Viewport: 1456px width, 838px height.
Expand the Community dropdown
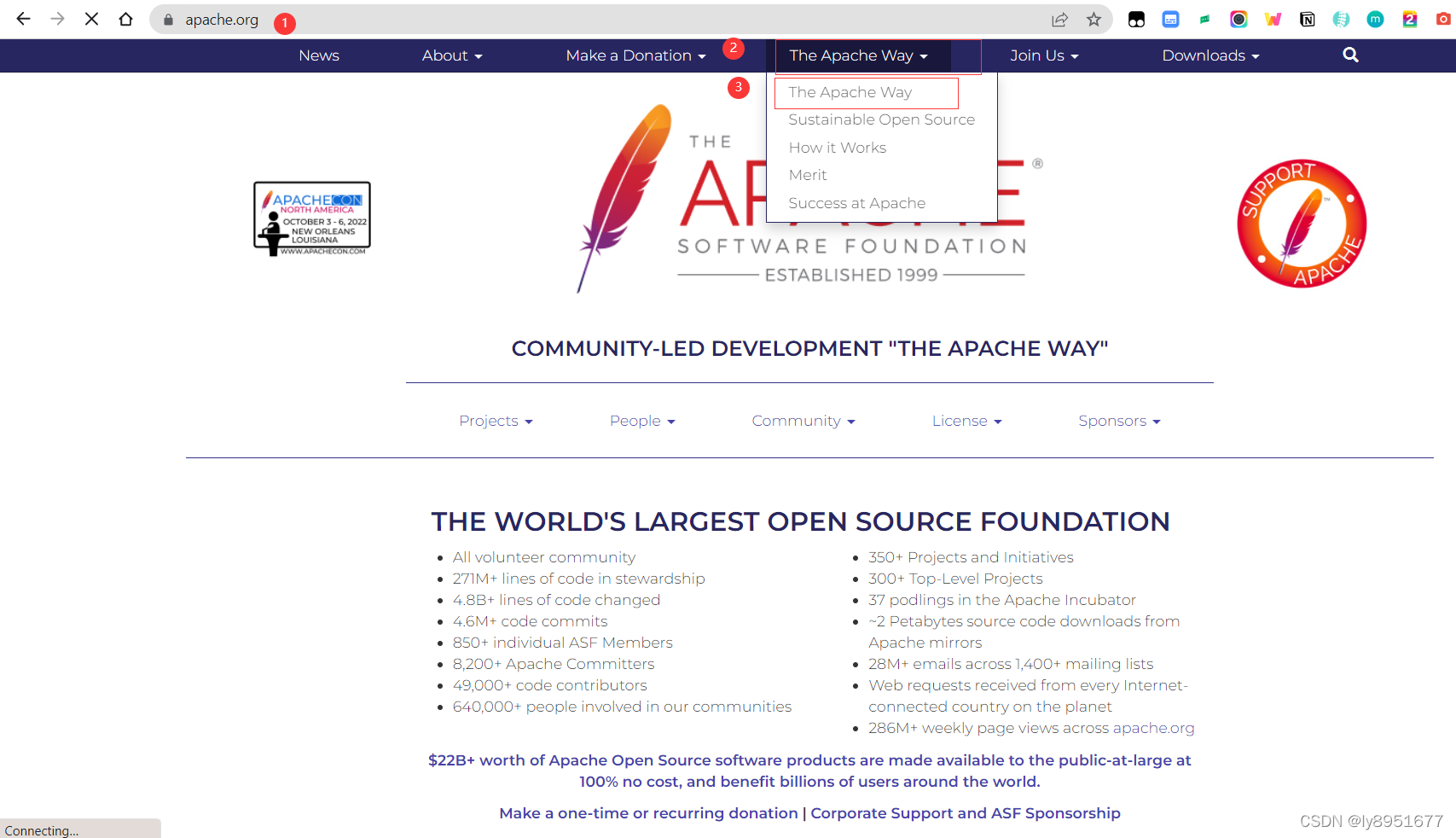[x=803, y=421]
